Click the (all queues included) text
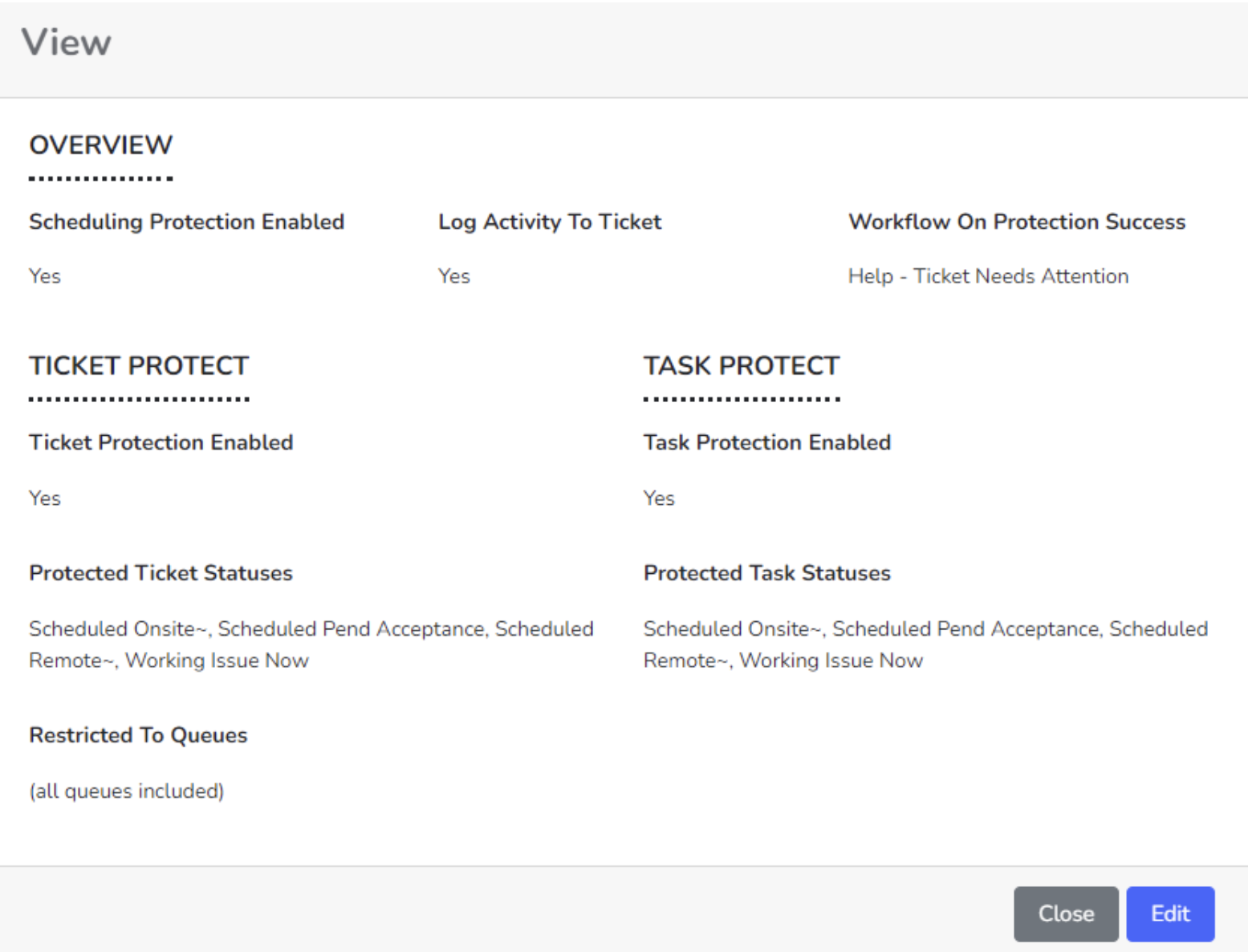 point(127,791)
